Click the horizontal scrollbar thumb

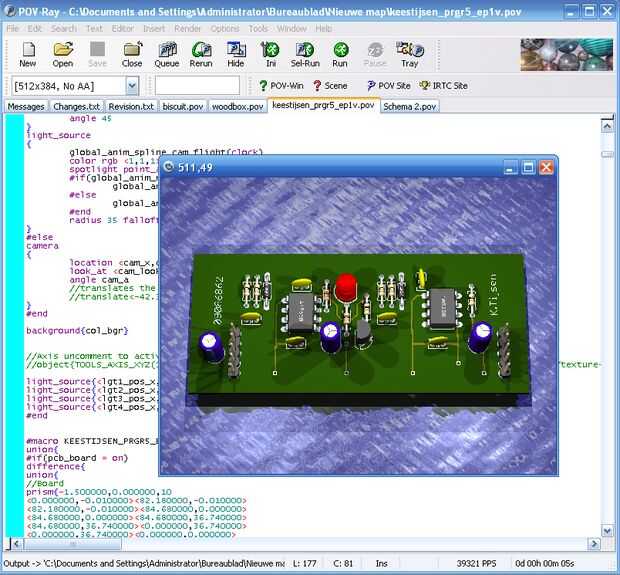pos(72,544)
